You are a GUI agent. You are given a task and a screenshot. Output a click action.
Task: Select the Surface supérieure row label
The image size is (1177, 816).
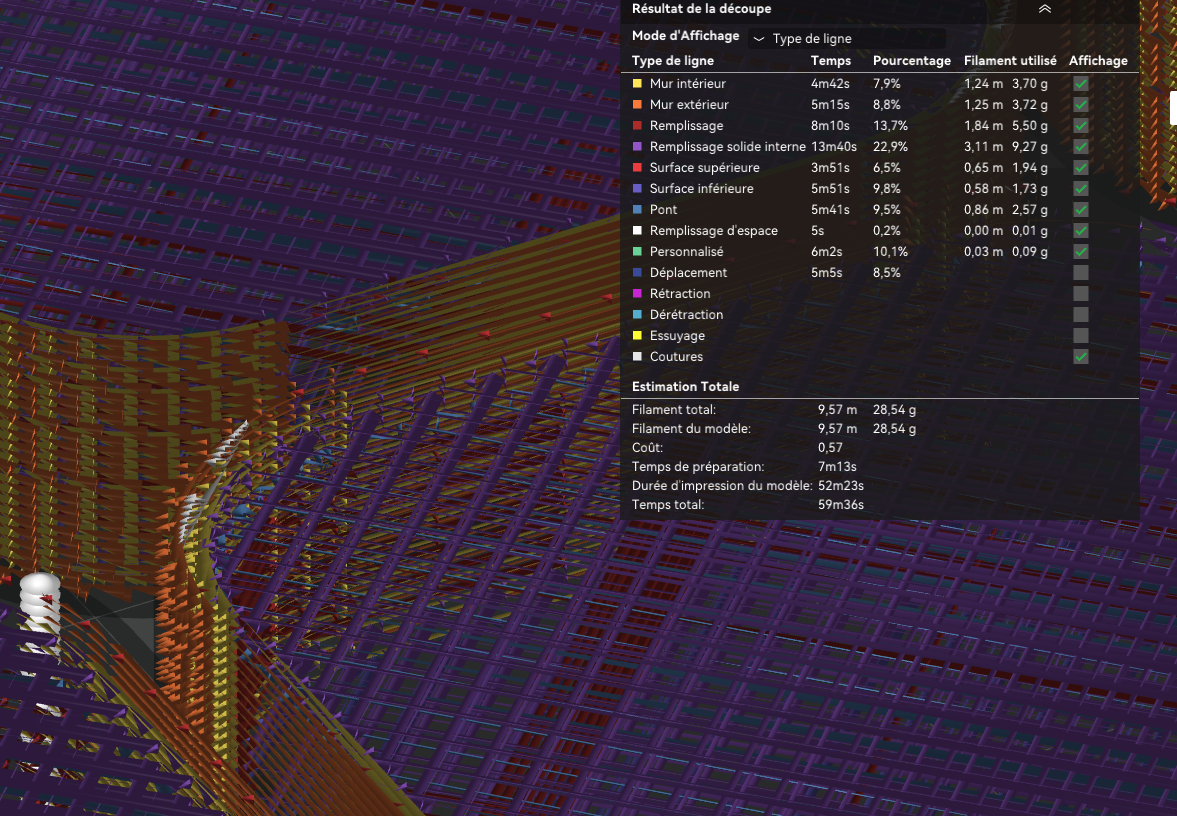point(704,167)
